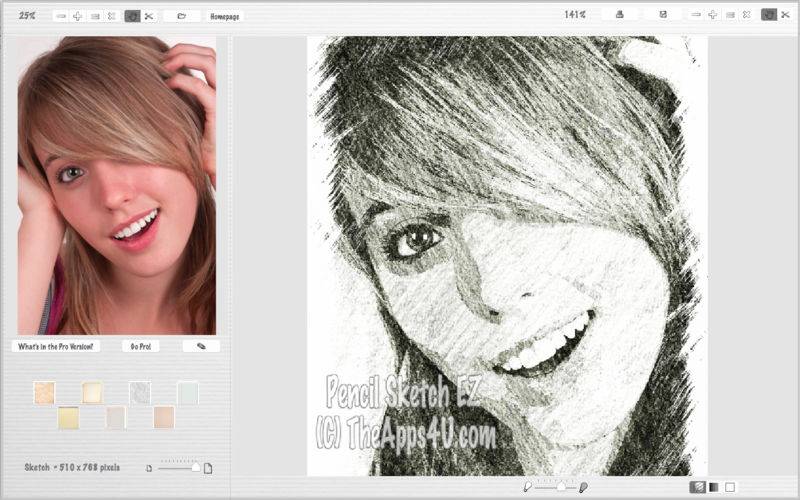Image resolution: width=800 pixels, height=500 pixels.
Task: Print the sketch with the printer icon
Action: click(619, 14)
